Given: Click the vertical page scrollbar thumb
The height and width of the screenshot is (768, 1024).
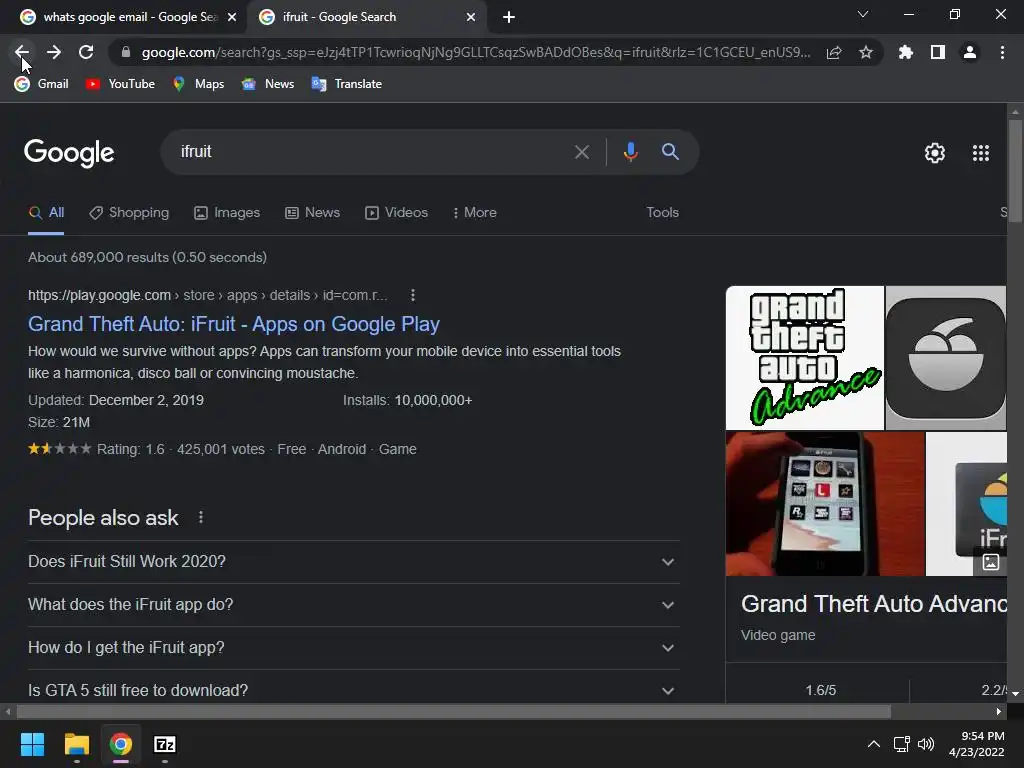Looking at the screenshot, I should (x=1015, y=171).
